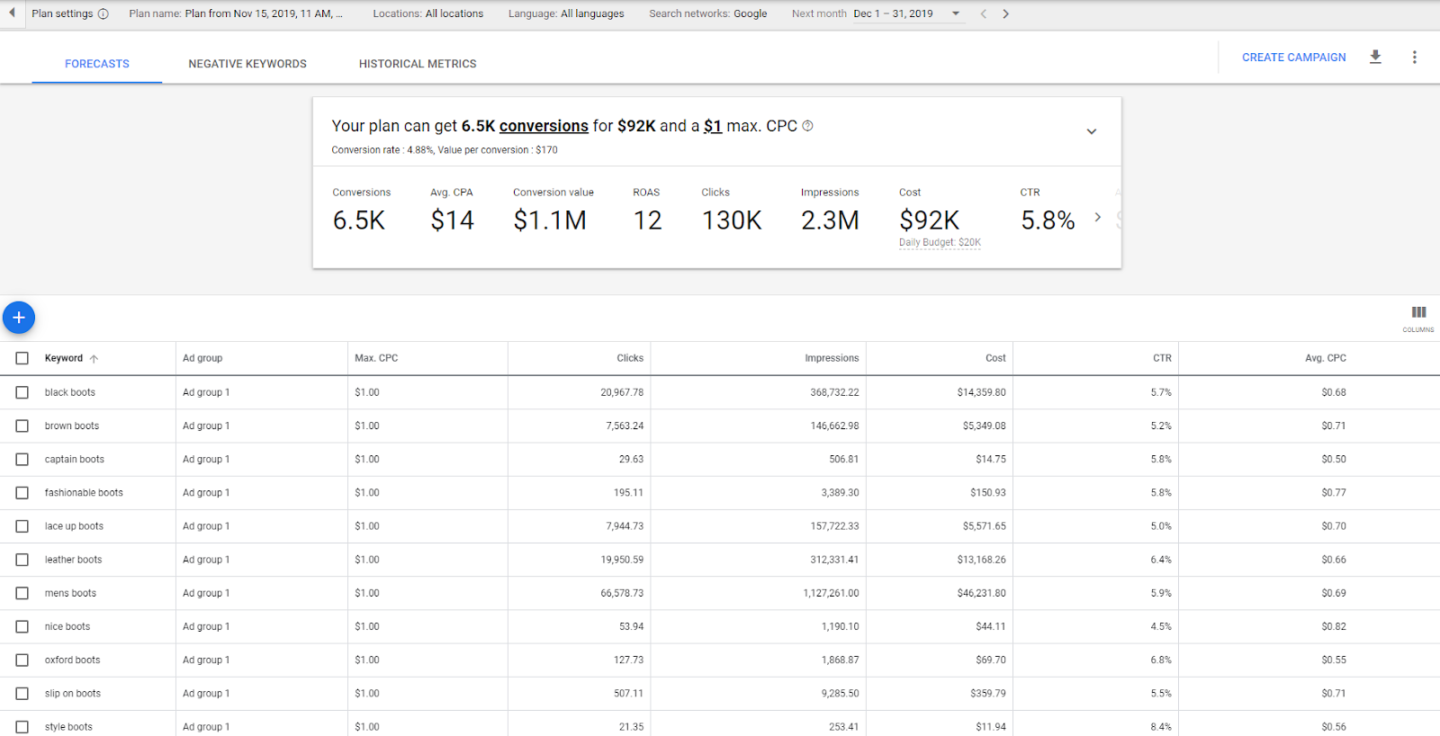
Task: Open the Columns selector icon
Action: tap(1418, 313)
